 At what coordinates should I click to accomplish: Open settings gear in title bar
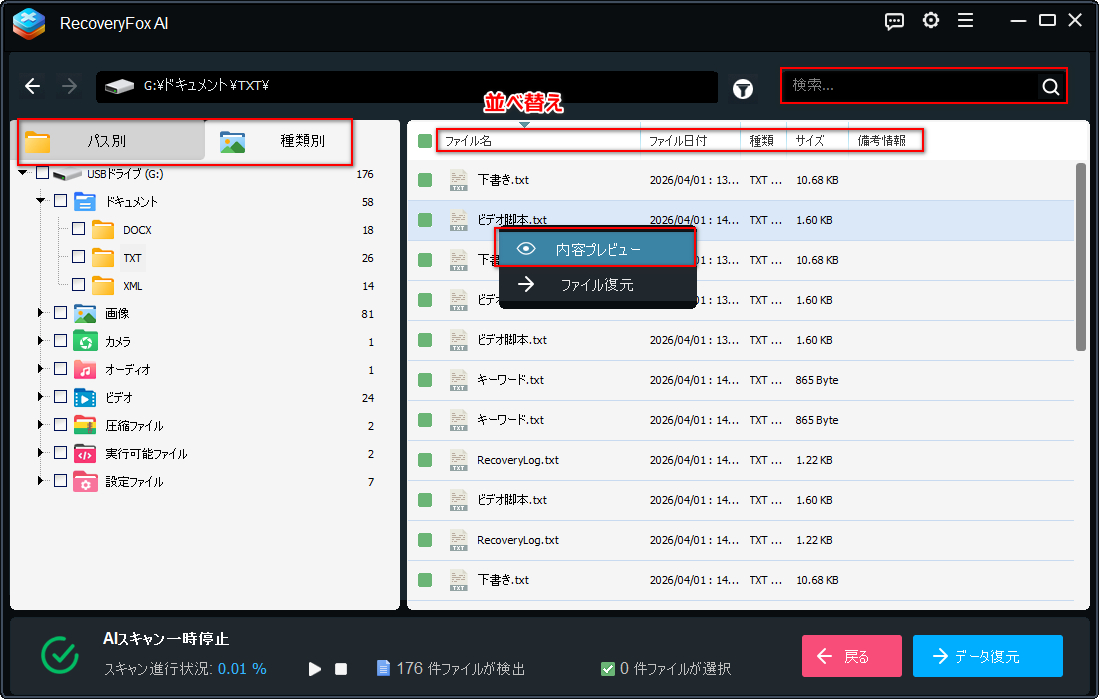[x=930, y=21]
